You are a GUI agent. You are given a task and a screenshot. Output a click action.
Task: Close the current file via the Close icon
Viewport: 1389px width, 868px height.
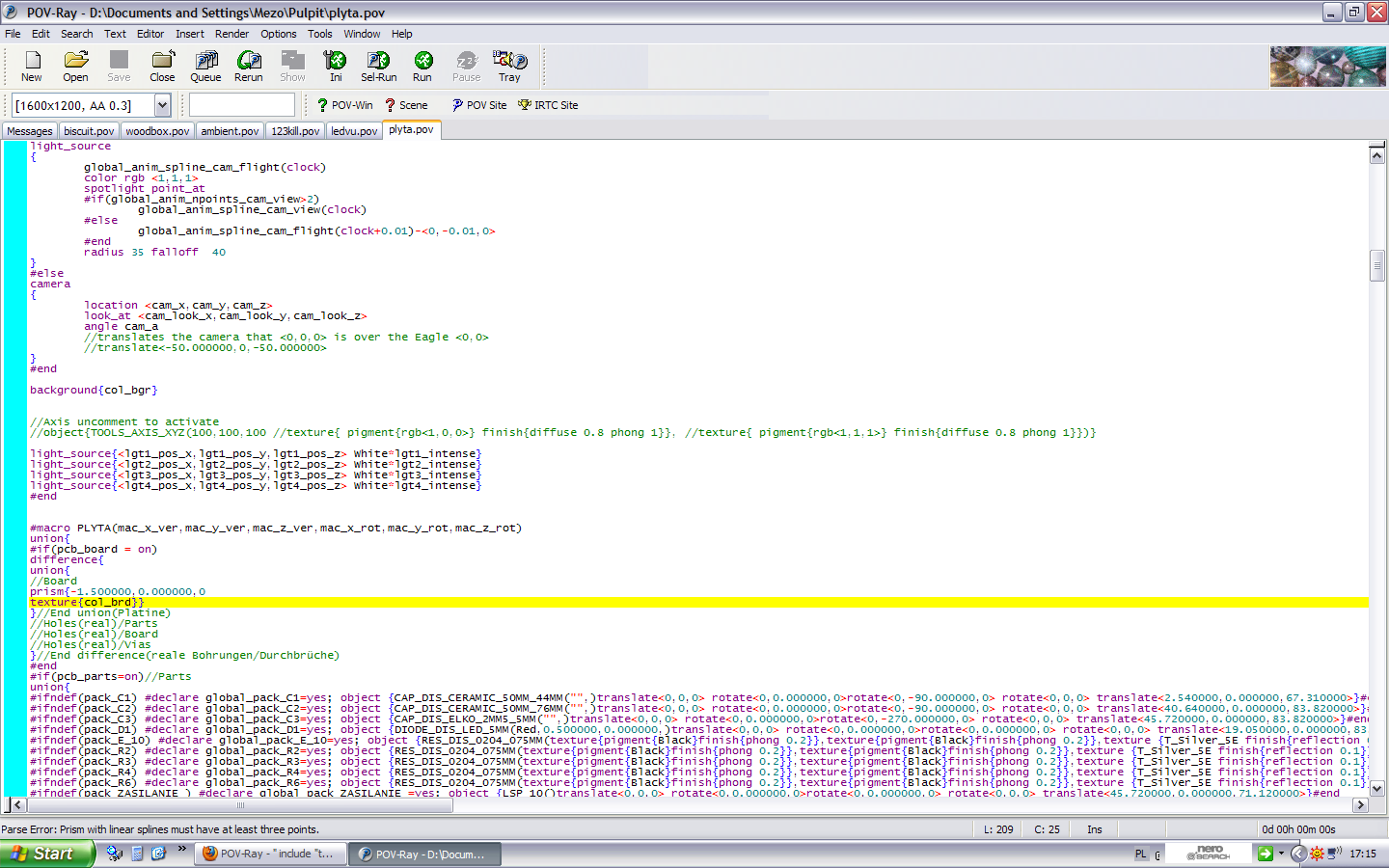pos(162,66)
